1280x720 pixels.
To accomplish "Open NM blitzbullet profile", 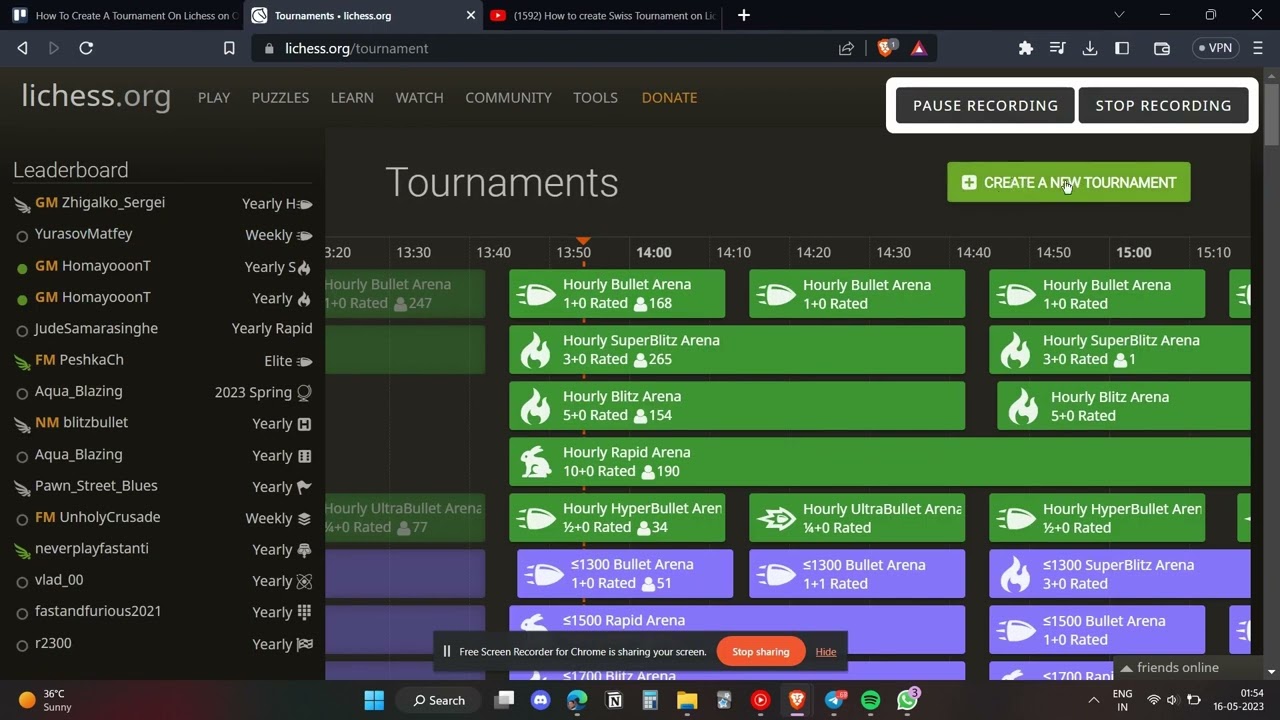I will point(81,422).
